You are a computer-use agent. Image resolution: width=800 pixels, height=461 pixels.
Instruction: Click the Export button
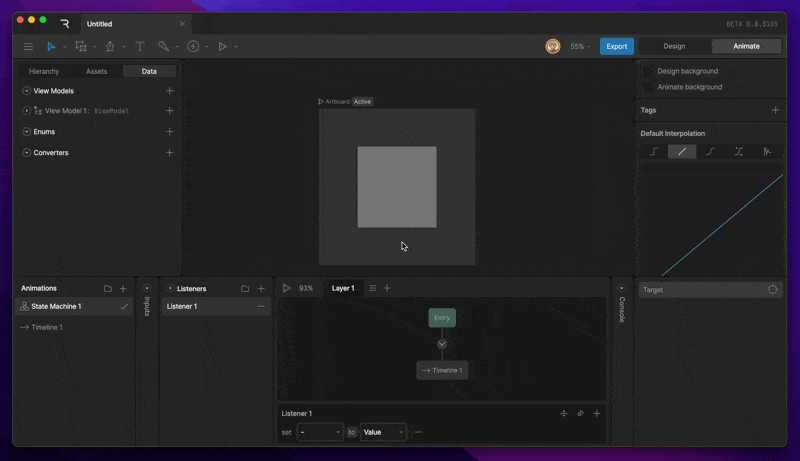click(617, 46)
